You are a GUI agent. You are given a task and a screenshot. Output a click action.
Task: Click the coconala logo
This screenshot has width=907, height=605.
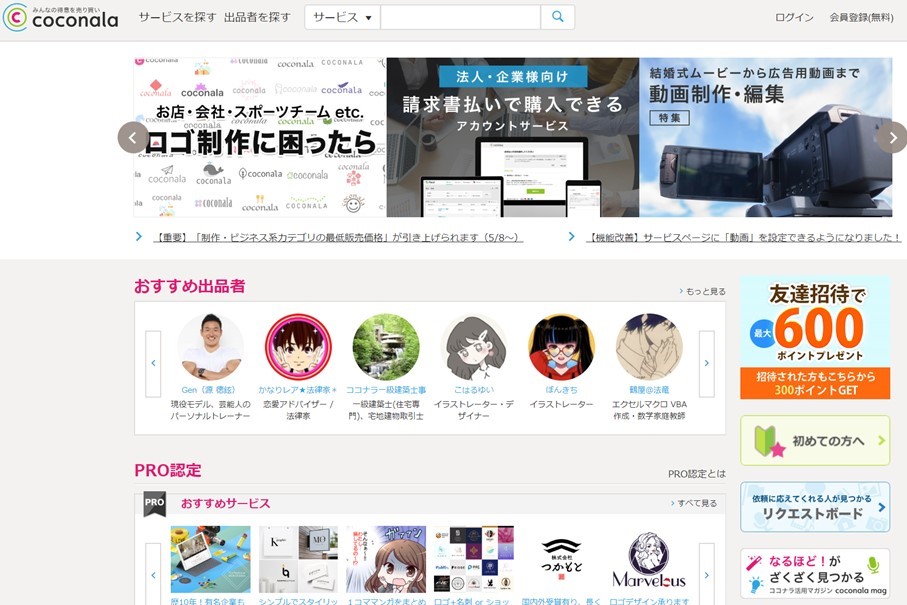click(61, 17)
